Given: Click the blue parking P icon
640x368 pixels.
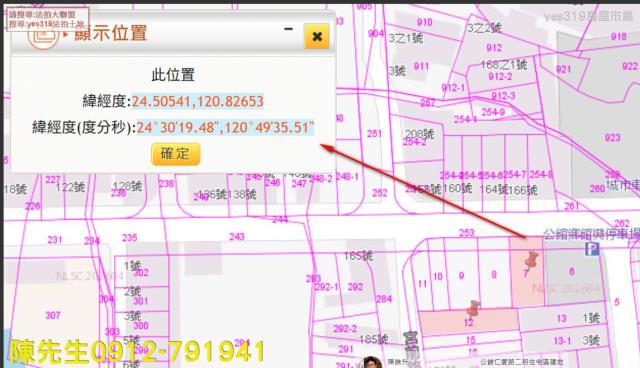Looking at the screenshot, I should tap(592, 248).
